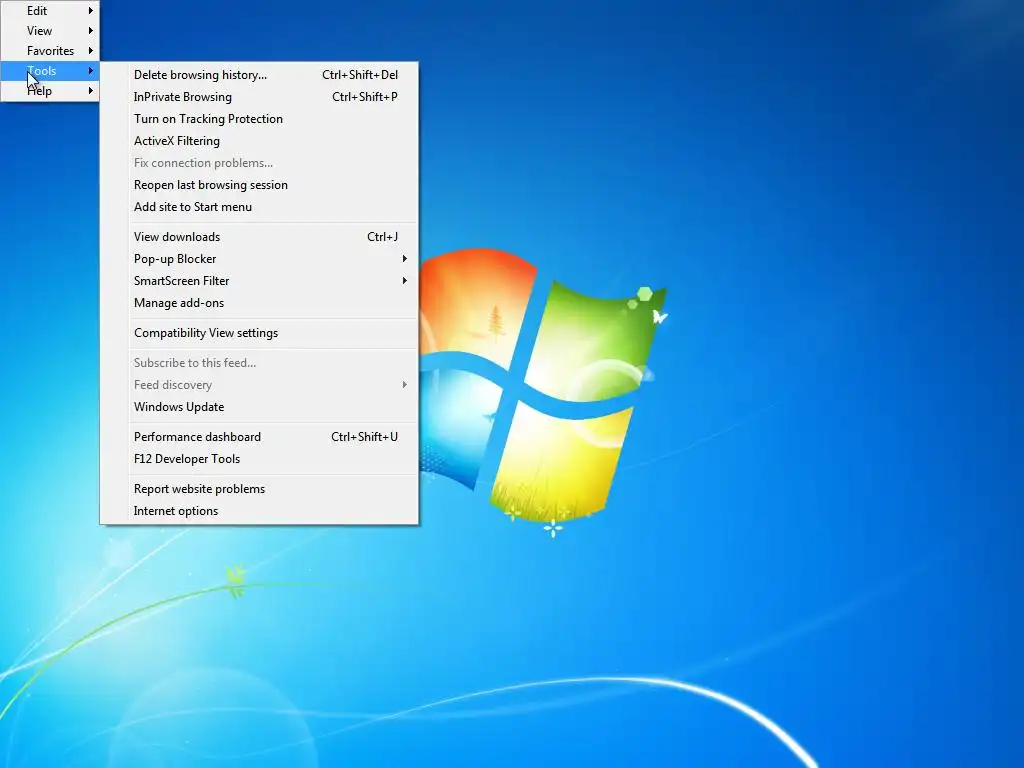Select Report website problems
Image resolution: width=1024 pixels, height=768 pixels.
point(259,489)
